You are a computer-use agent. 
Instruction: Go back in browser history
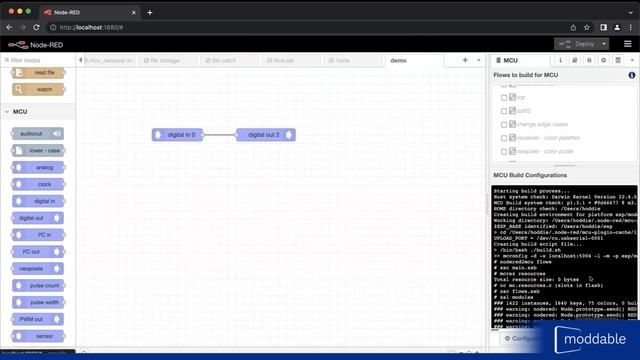click(9, 27)
